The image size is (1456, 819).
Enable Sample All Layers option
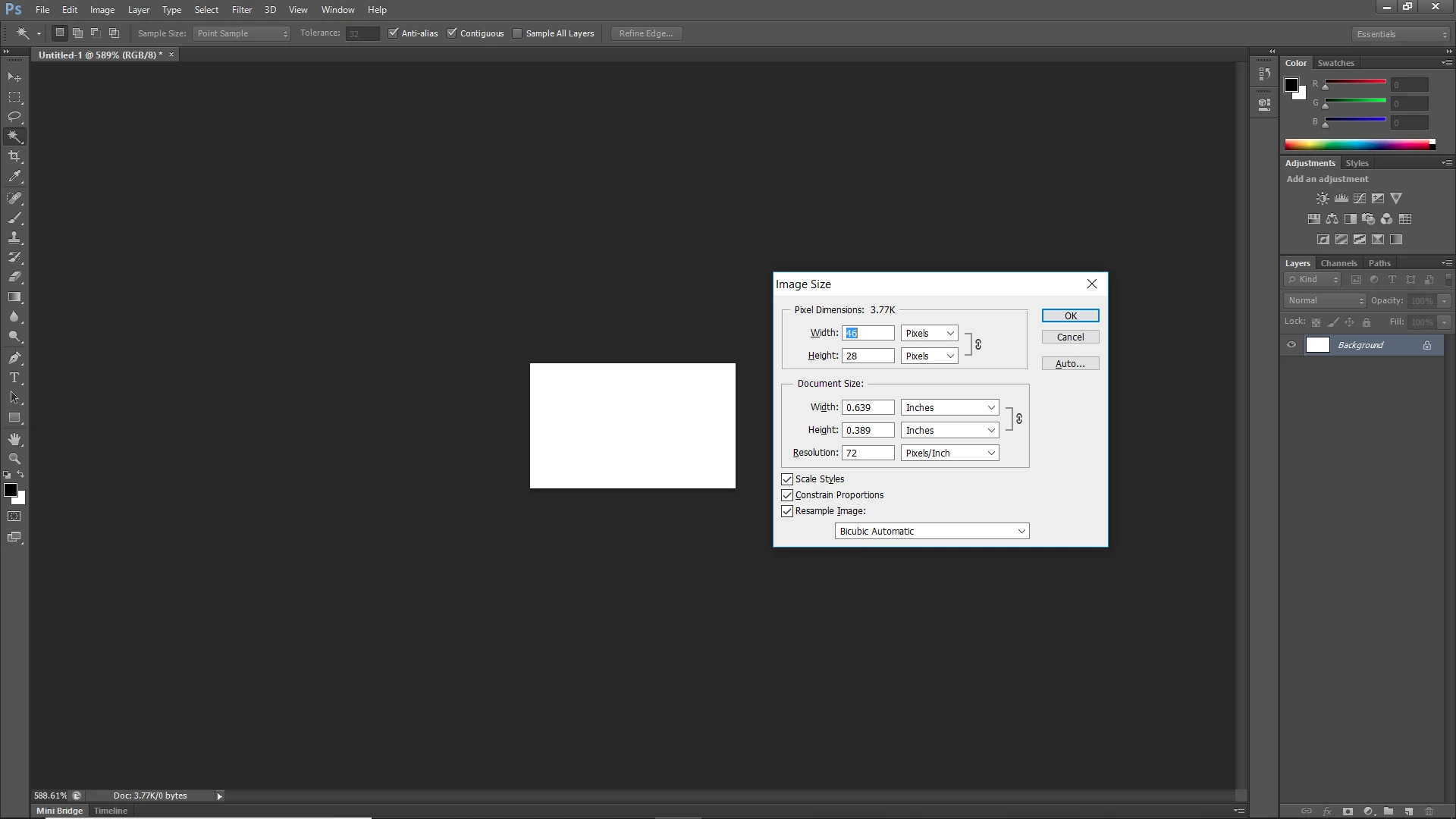pos(517,33)
